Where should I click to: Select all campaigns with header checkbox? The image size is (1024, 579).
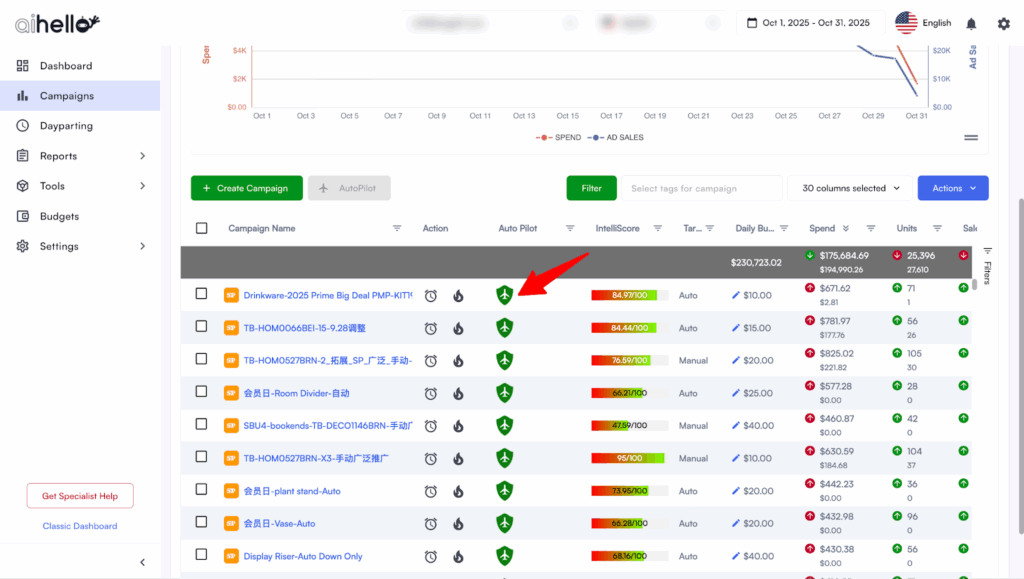coord(202,228)
